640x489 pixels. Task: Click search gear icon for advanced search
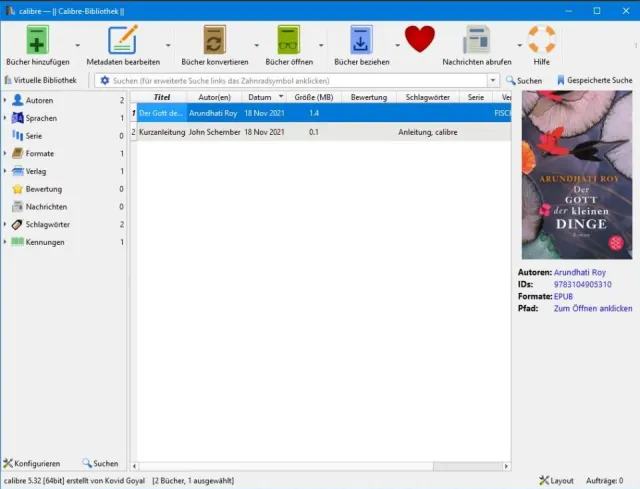pos(105,80)
